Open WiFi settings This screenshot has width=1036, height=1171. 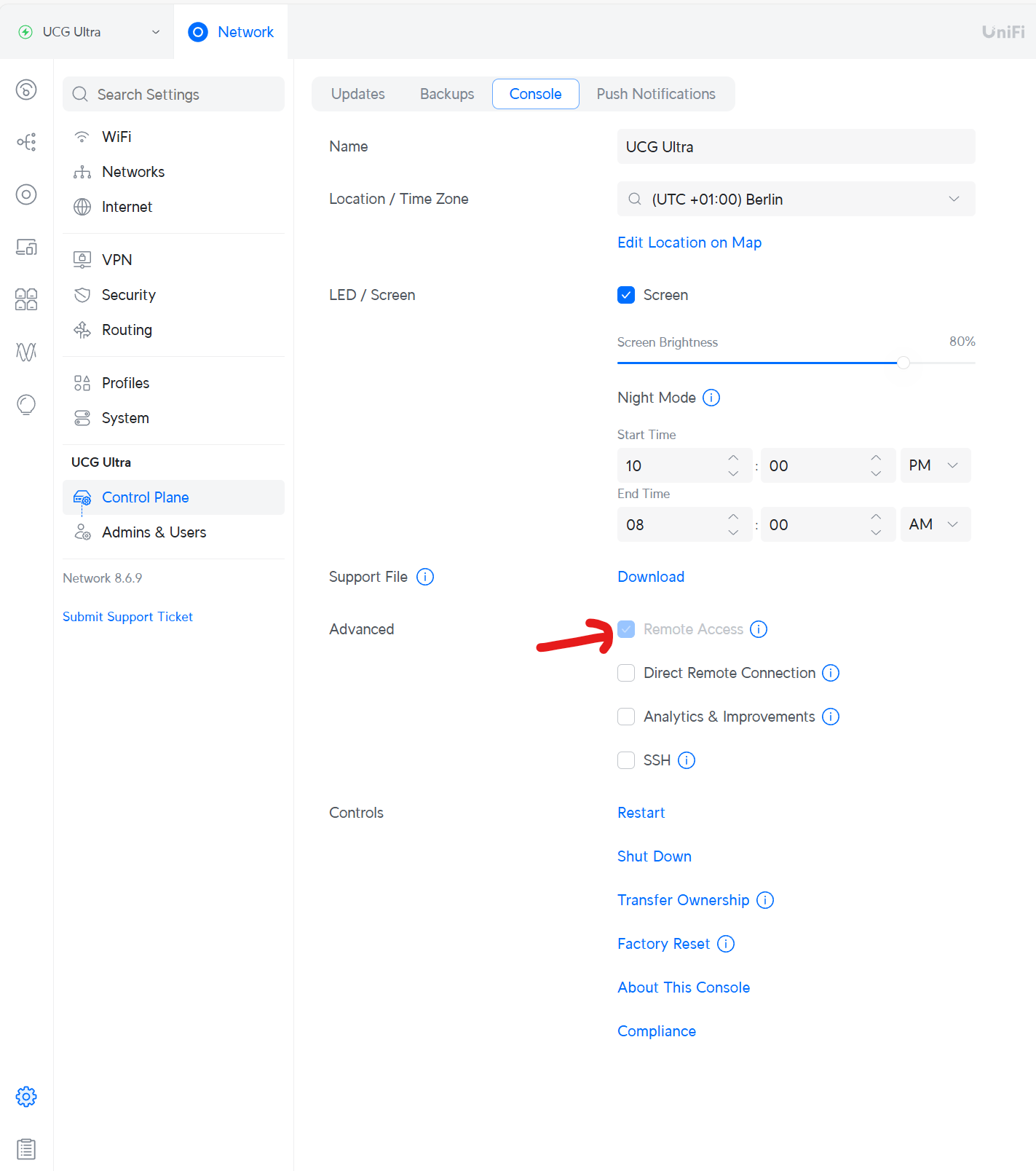tap(173, 137)
